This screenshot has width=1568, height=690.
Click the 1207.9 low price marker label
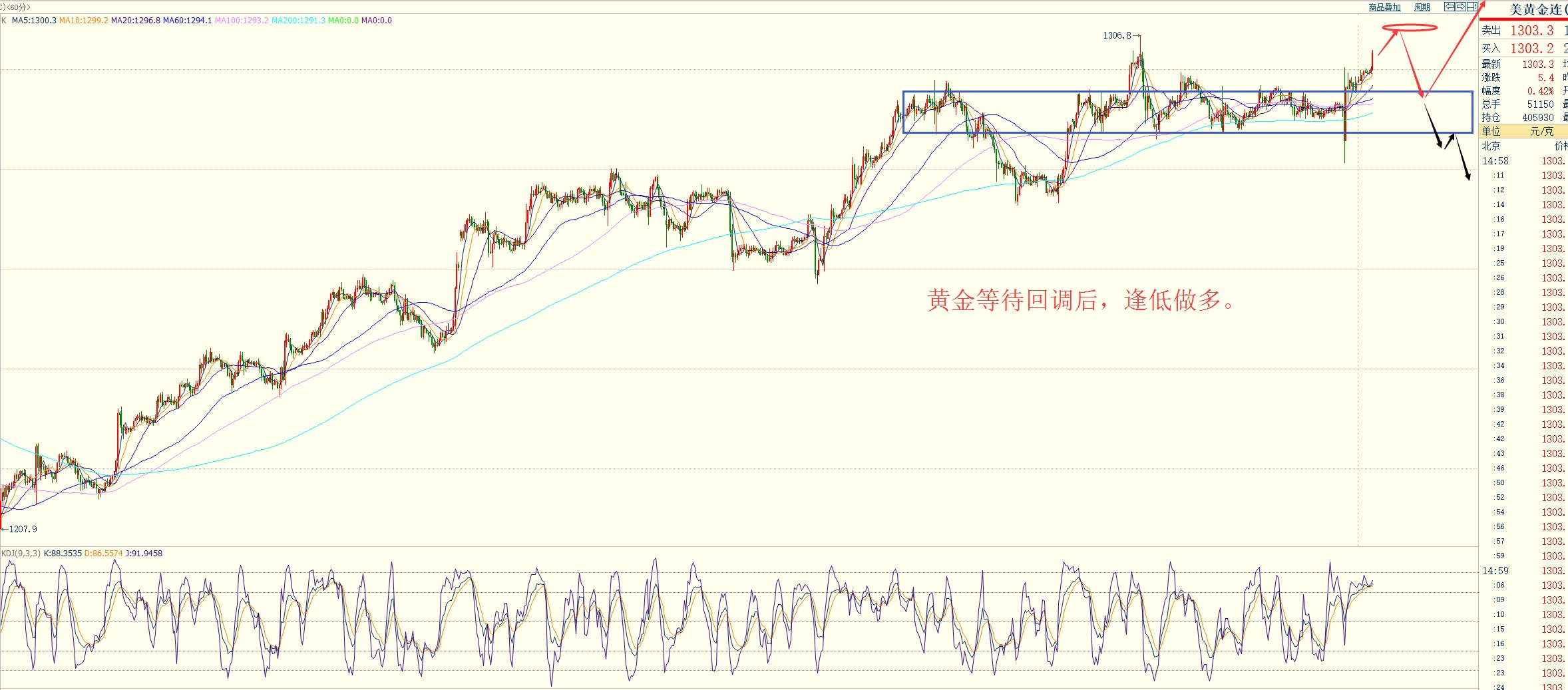[x=23, y=529]
